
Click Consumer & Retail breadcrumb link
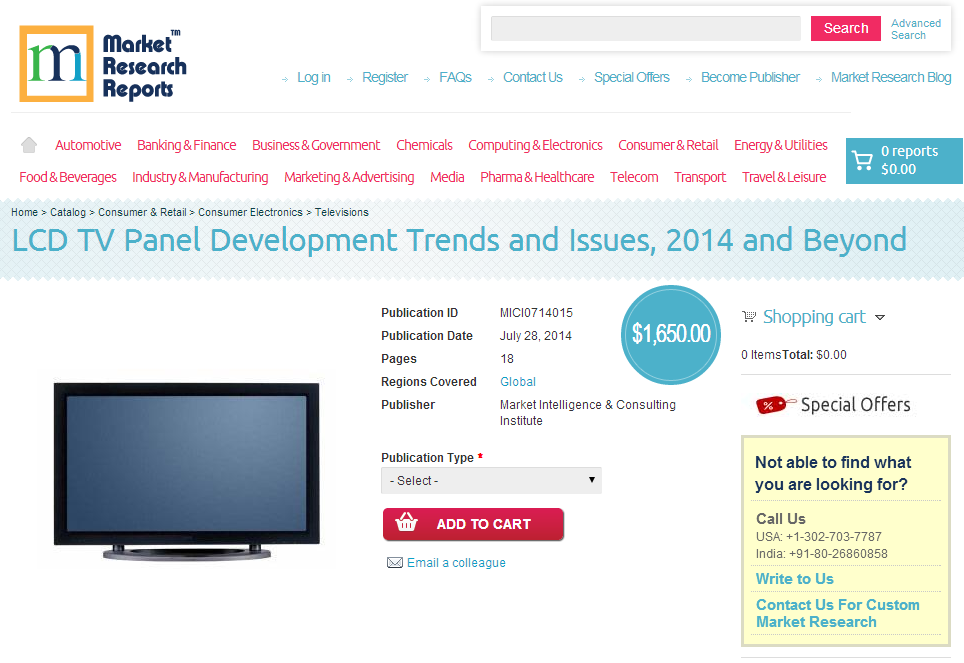(142, 212)
